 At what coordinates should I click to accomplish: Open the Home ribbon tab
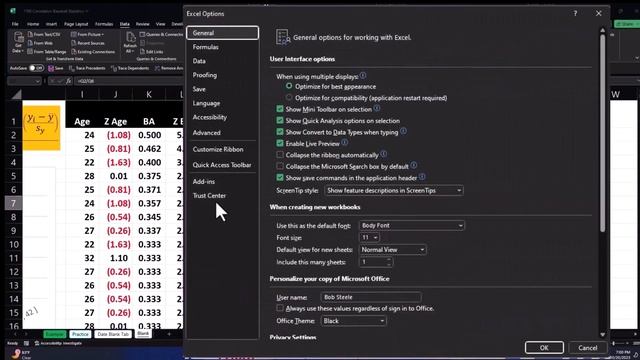click(33, 24)
